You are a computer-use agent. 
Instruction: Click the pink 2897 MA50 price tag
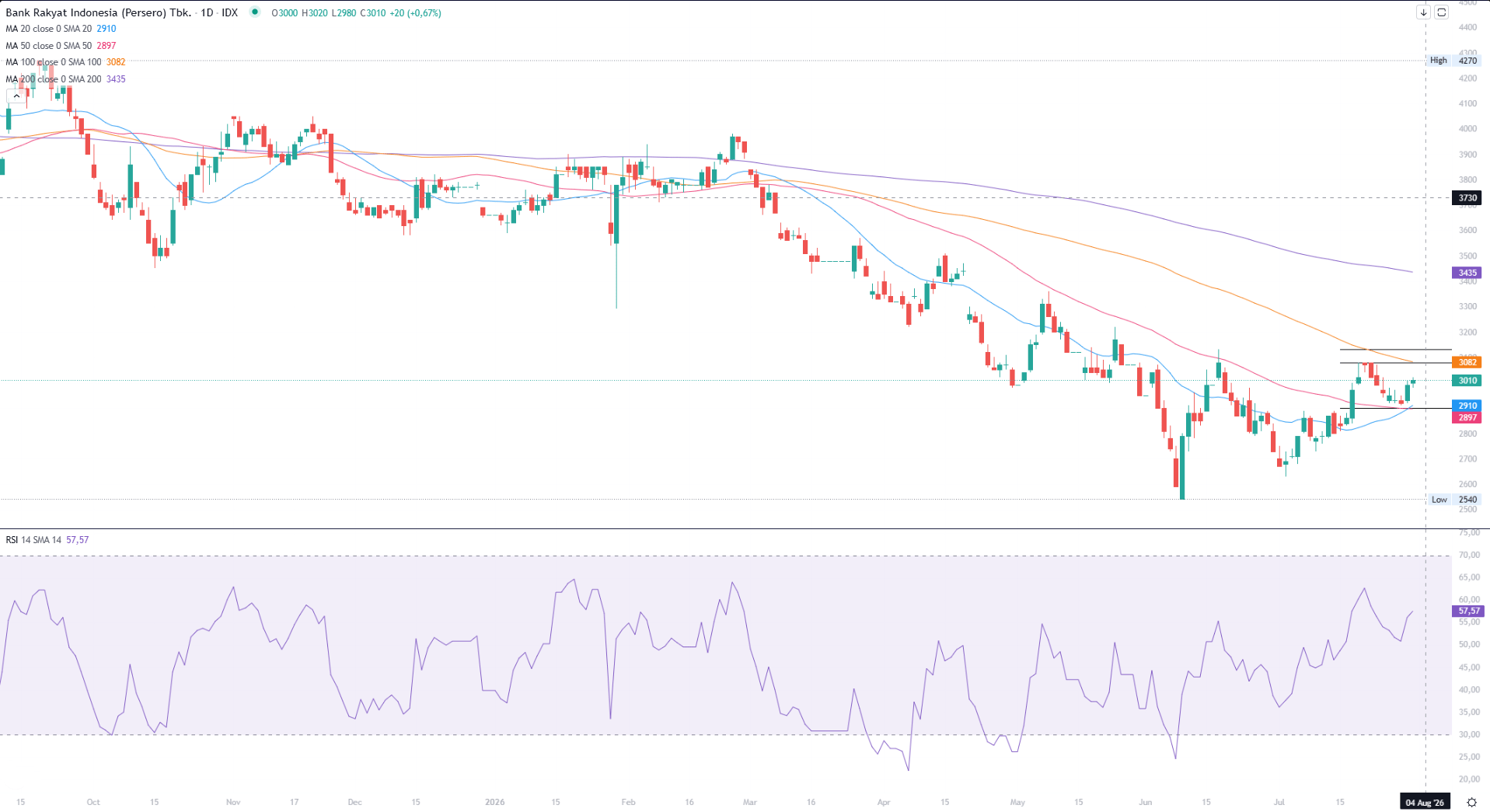tap(1467, 417)
